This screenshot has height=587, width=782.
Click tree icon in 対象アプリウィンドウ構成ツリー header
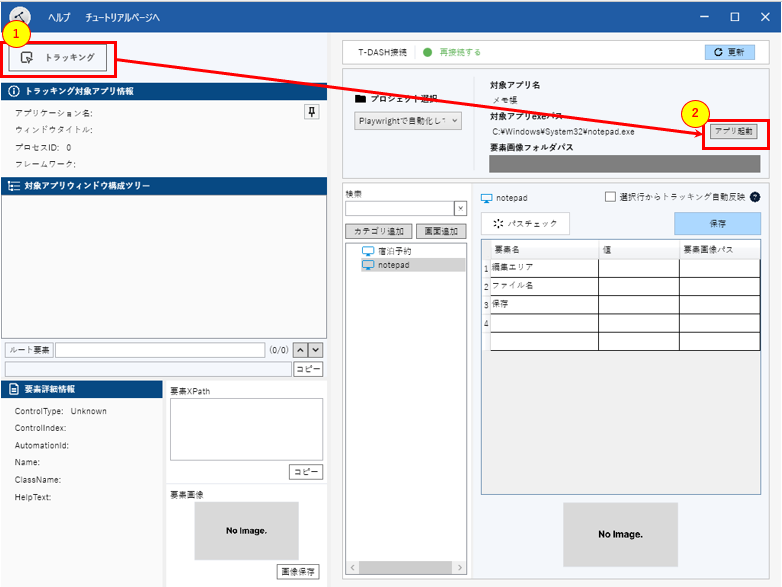click(14, 186)
